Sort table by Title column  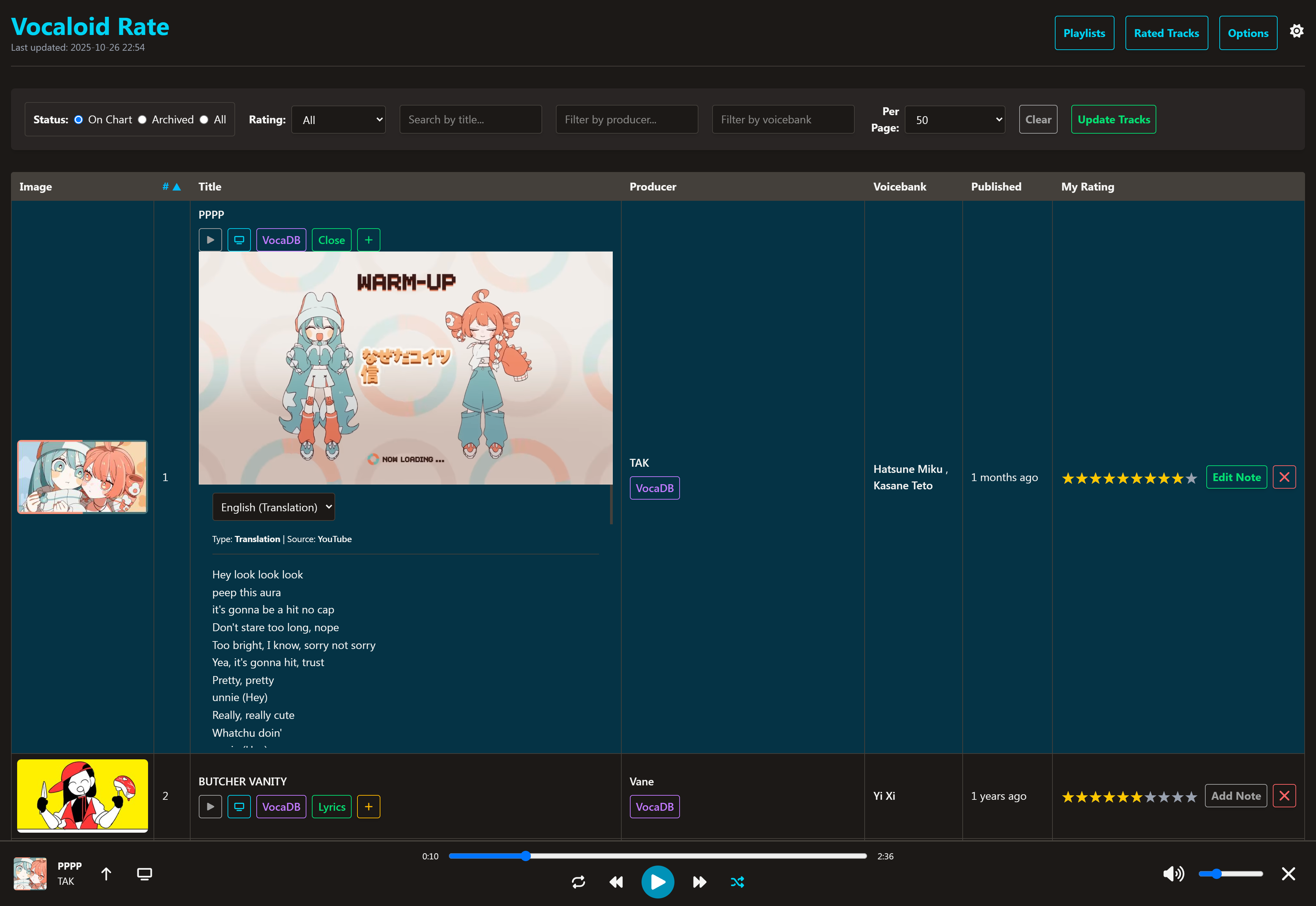[x=210, y=186]
